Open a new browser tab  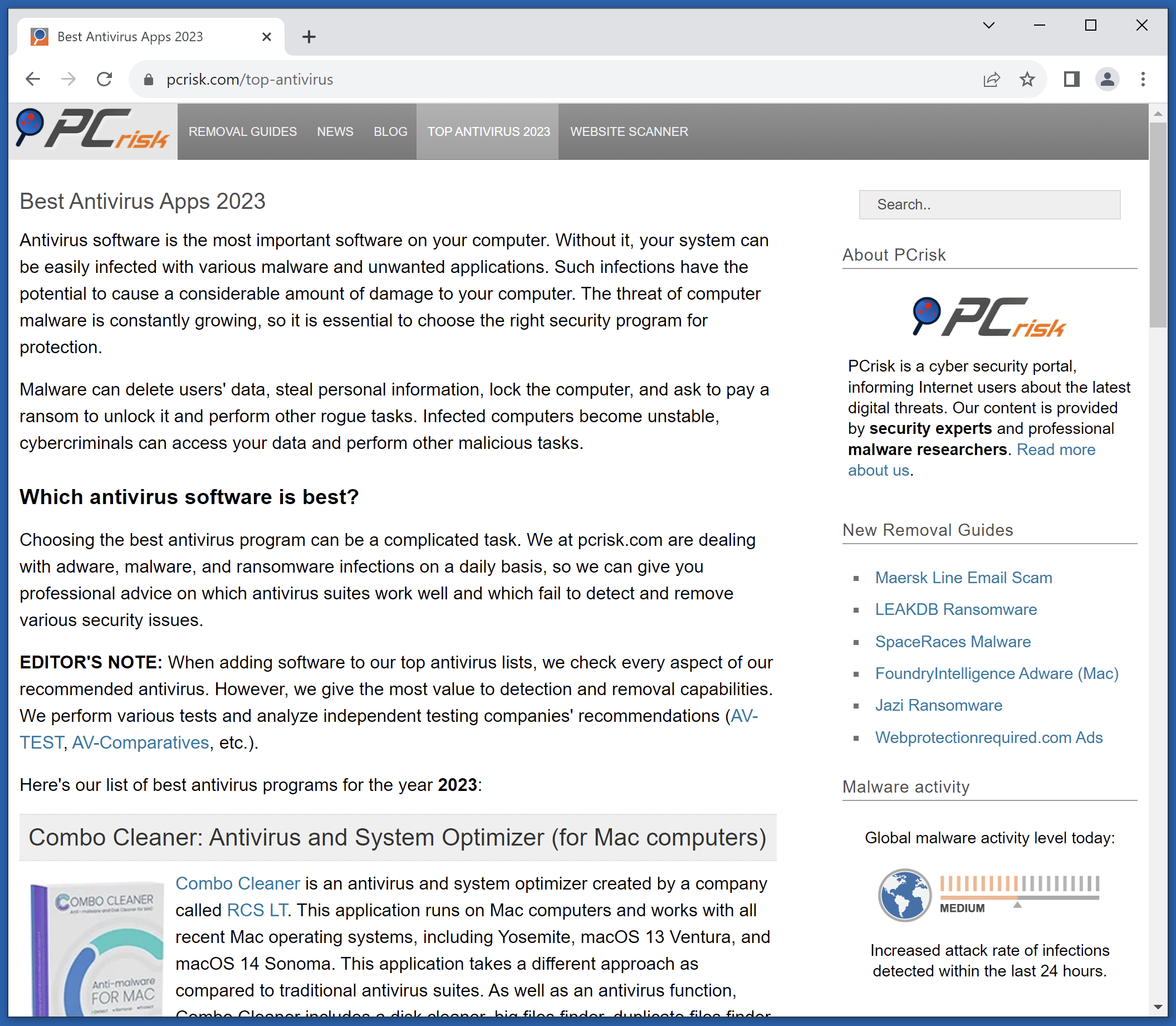click(309, 37)
